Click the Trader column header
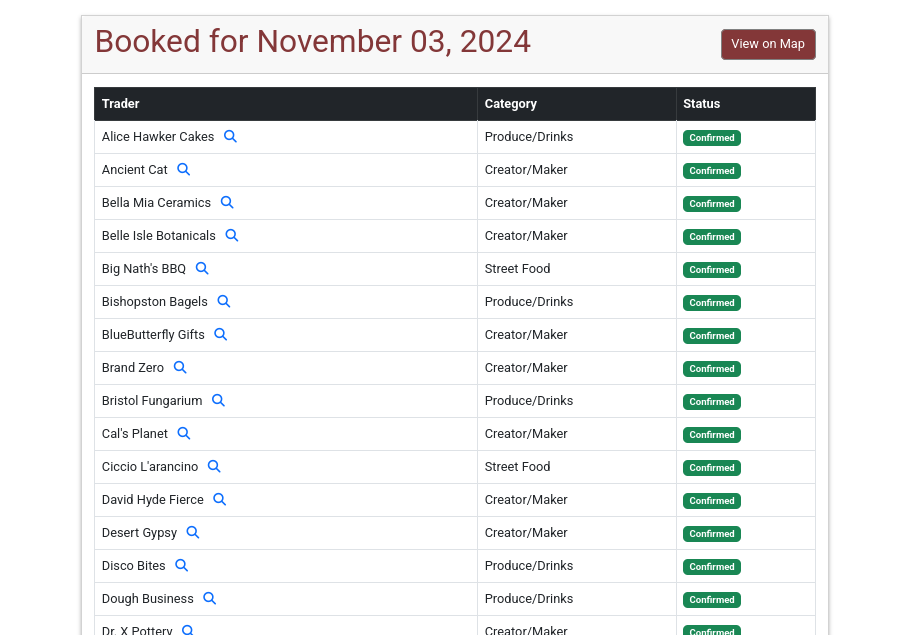The image size is (901, 635). pyautogui.click(x=121, y=104)
